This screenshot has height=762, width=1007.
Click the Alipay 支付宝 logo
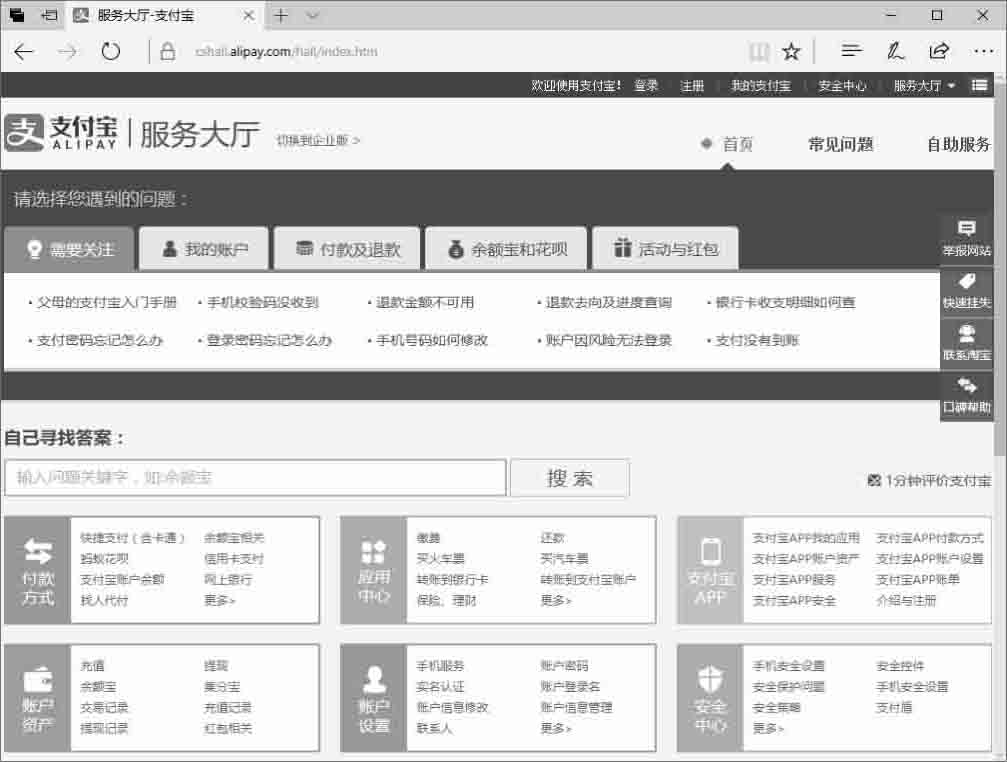pos(61,133)
